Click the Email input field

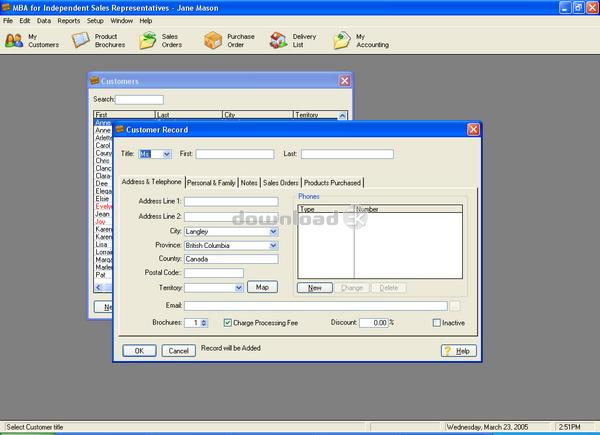316,306
